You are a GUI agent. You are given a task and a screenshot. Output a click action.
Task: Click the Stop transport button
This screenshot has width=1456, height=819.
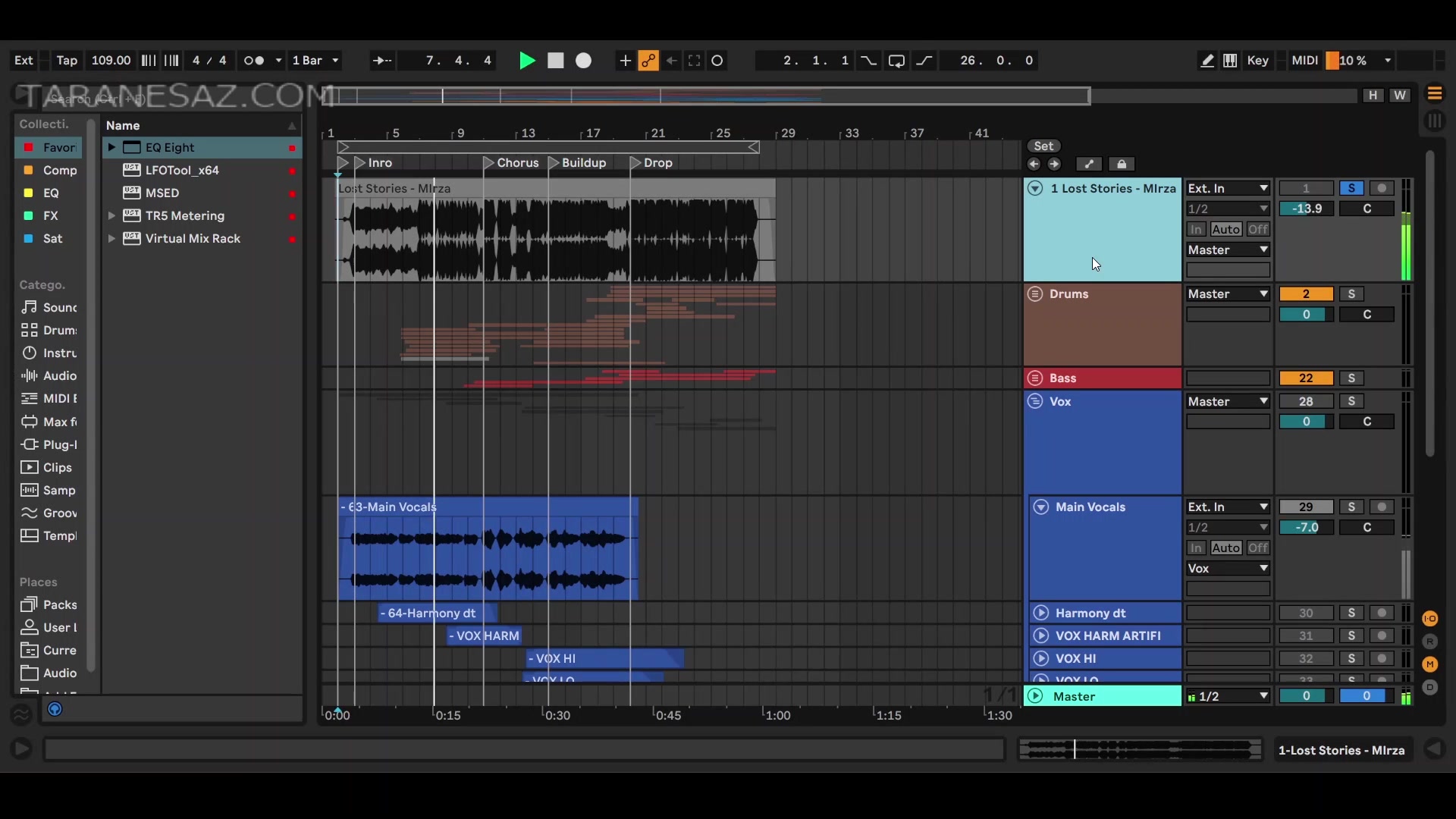(x=556, y=61)
